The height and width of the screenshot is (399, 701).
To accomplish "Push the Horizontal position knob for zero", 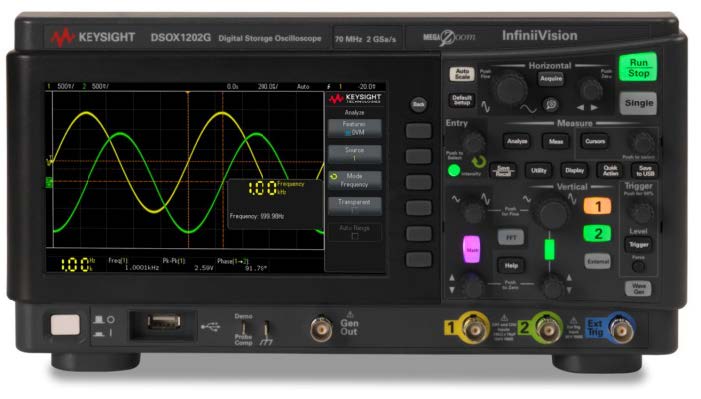I will 591,90.
